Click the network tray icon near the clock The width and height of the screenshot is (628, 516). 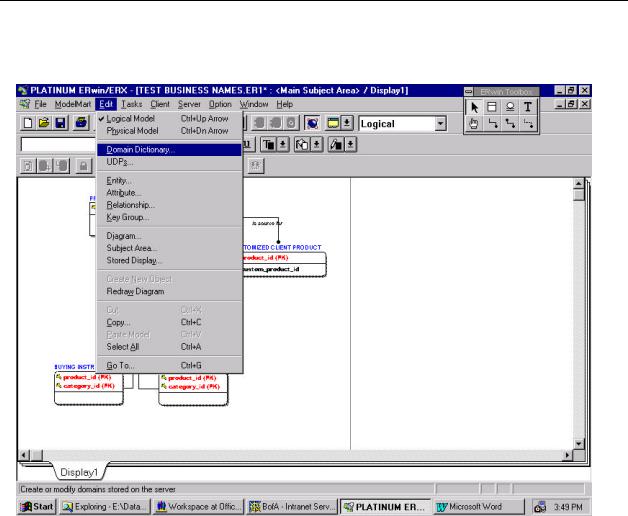(540, 507)
